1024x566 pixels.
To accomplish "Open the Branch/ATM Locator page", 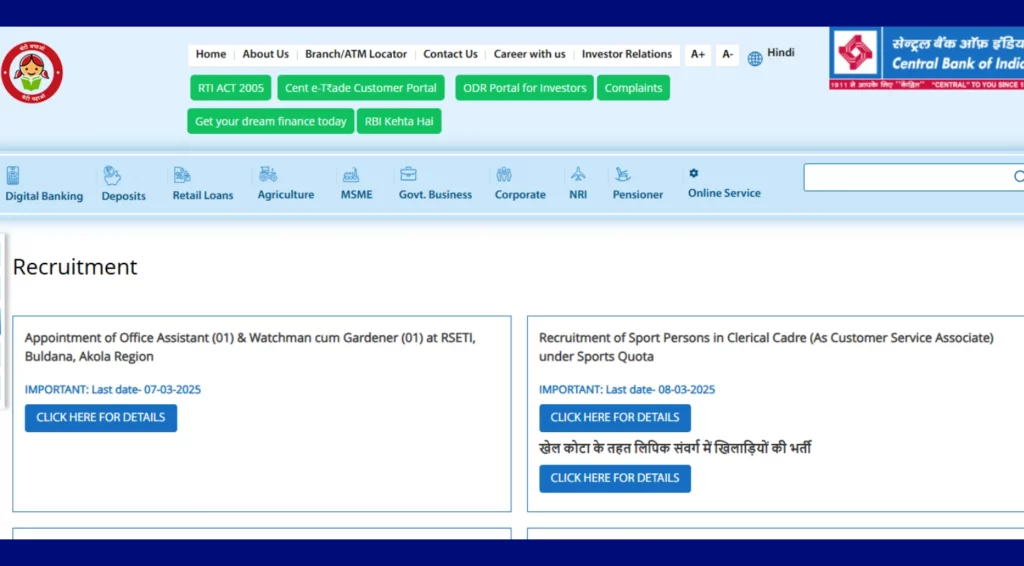I will 356,54.
